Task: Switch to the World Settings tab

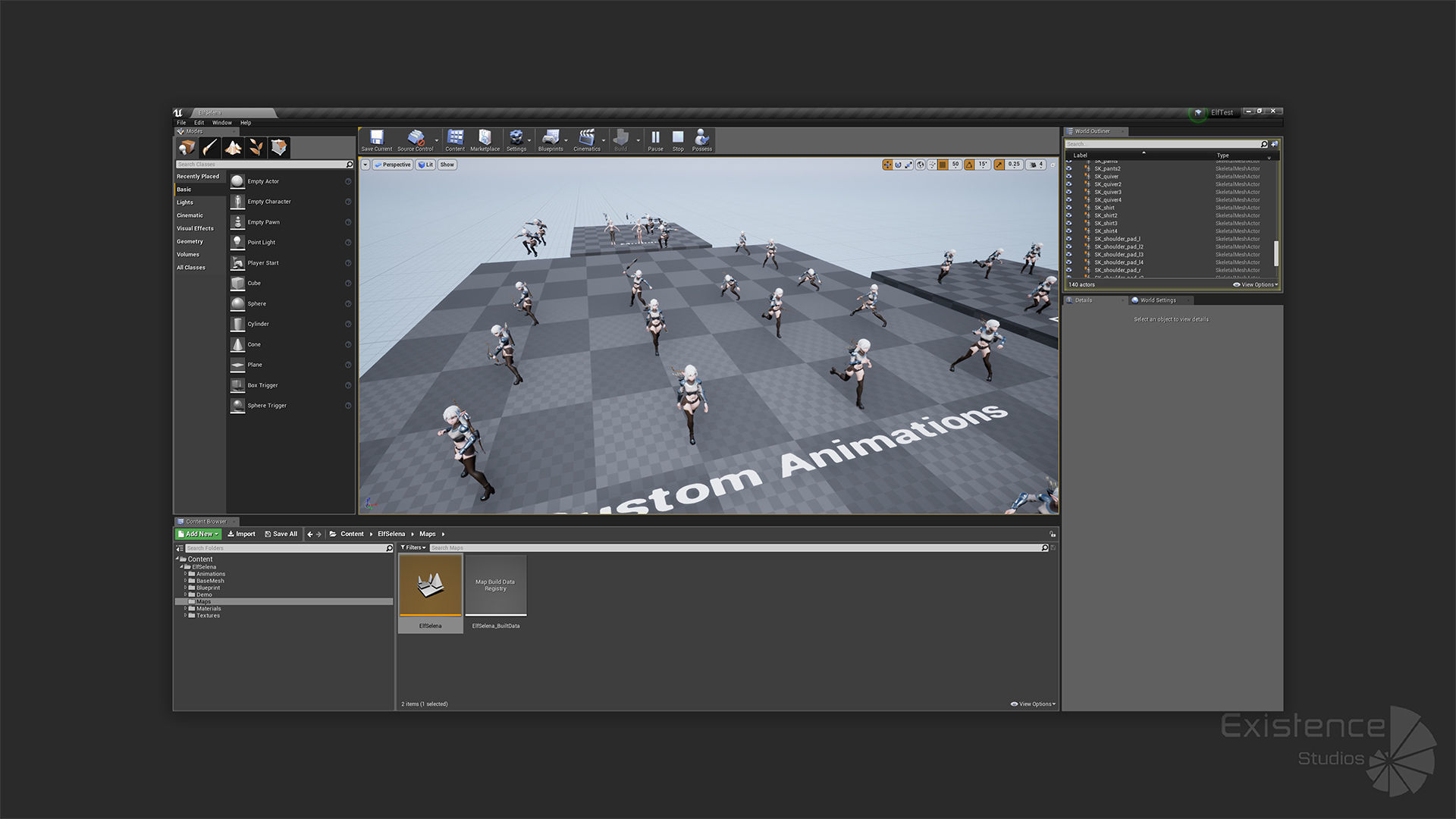Action: pos(1157,300)
